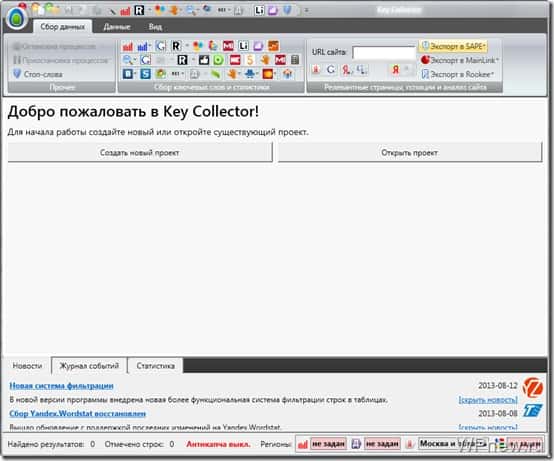This screenshot has height=461, width=554.
Task: Click Экспорт в Rookee button
Action: (457, 74)
